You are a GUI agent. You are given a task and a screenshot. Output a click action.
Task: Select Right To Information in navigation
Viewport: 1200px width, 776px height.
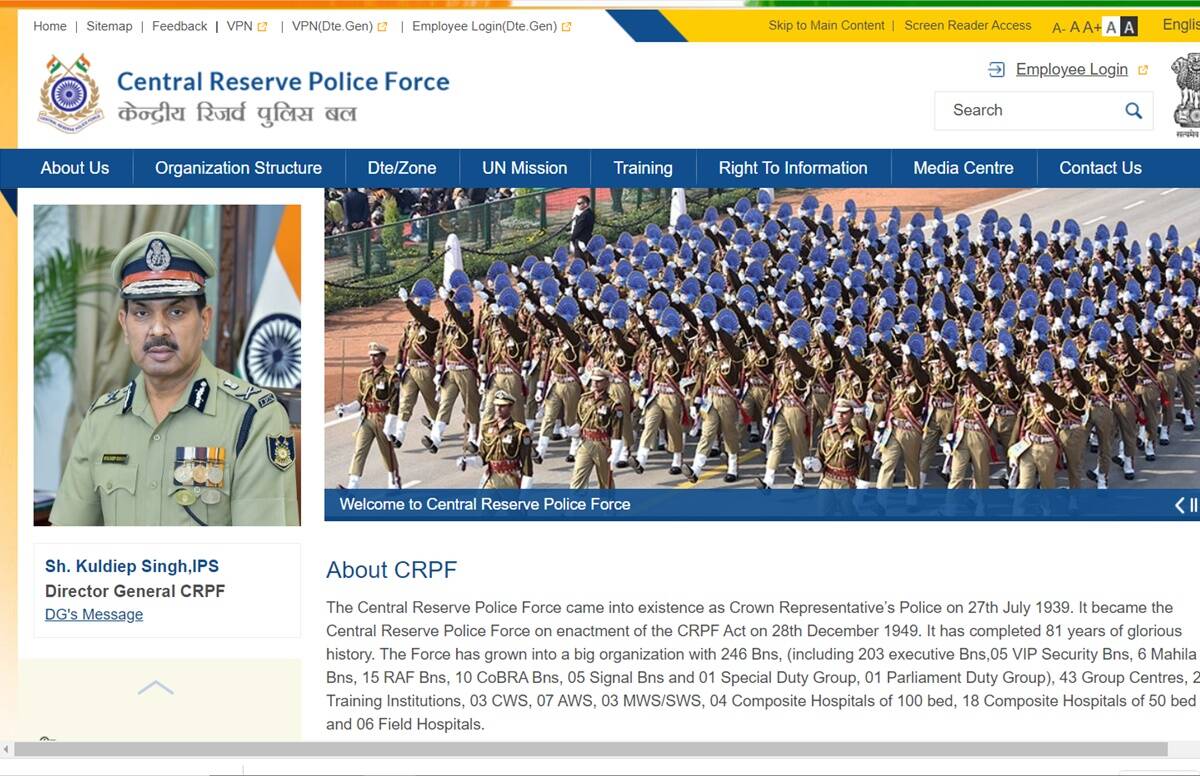click(x=792, y=168)
